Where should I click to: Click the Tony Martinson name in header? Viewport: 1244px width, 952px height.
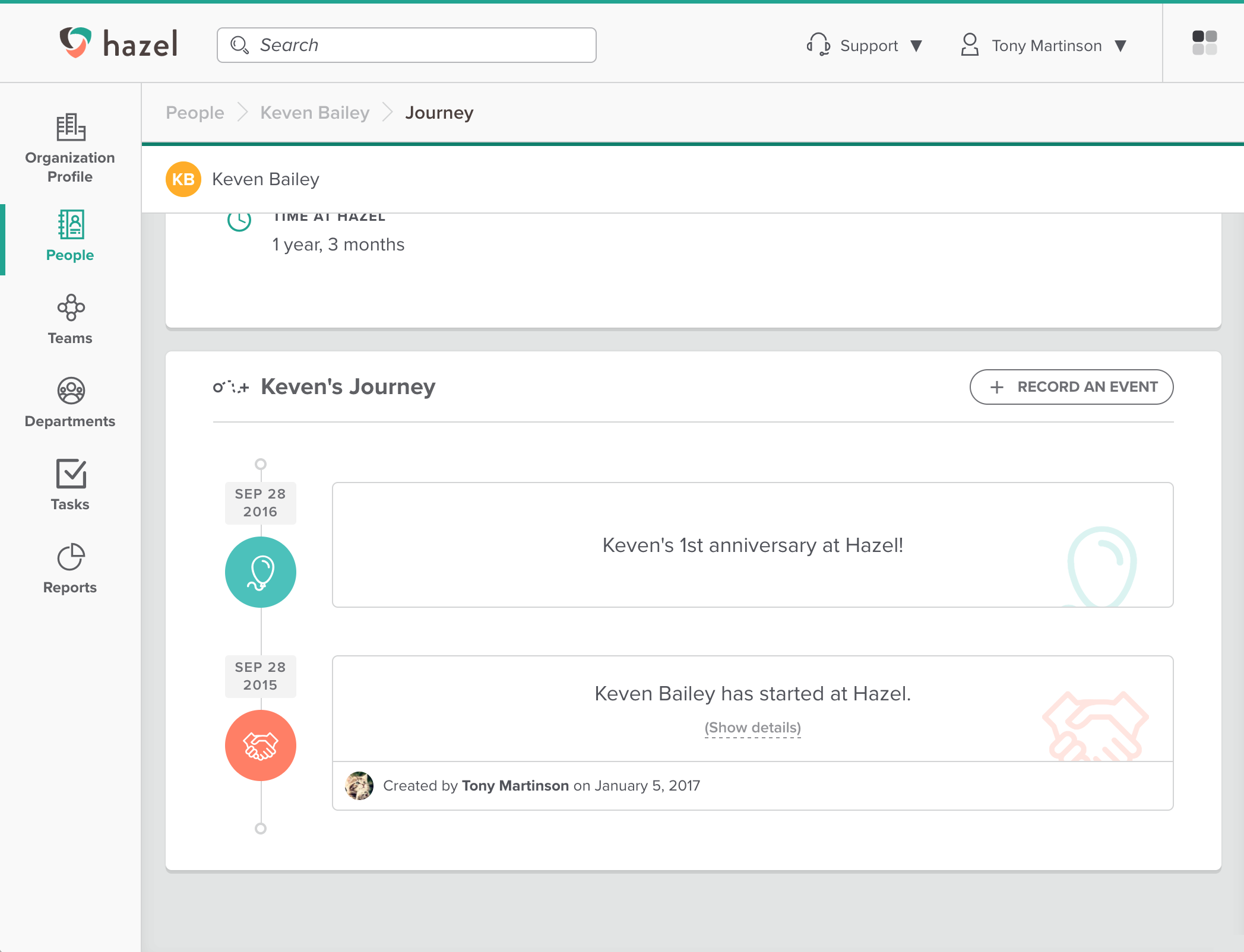[1046, 46]
